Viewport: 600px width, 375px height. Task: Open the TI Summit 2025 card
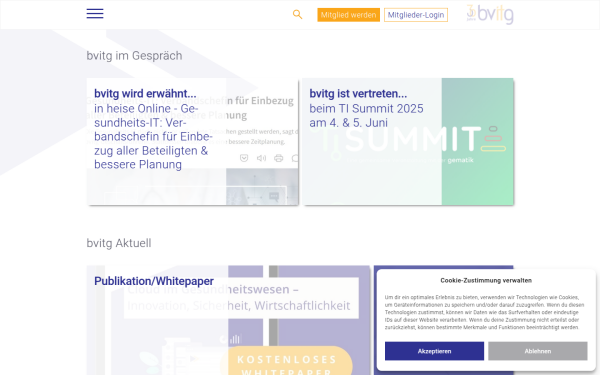tap(408, 142)
